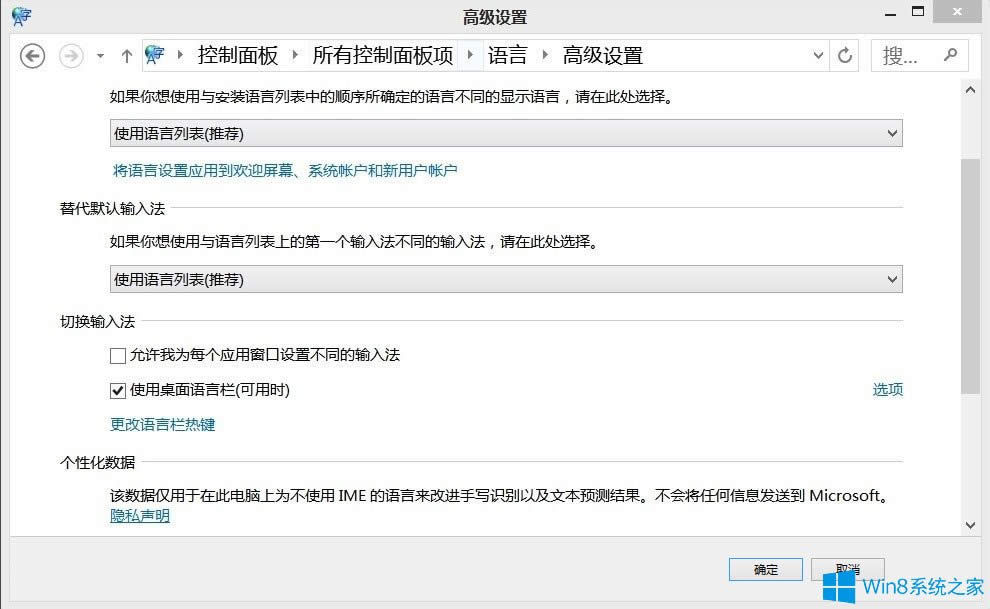Open 隐私声明 link
990x609 pixels.
(140, 516)
